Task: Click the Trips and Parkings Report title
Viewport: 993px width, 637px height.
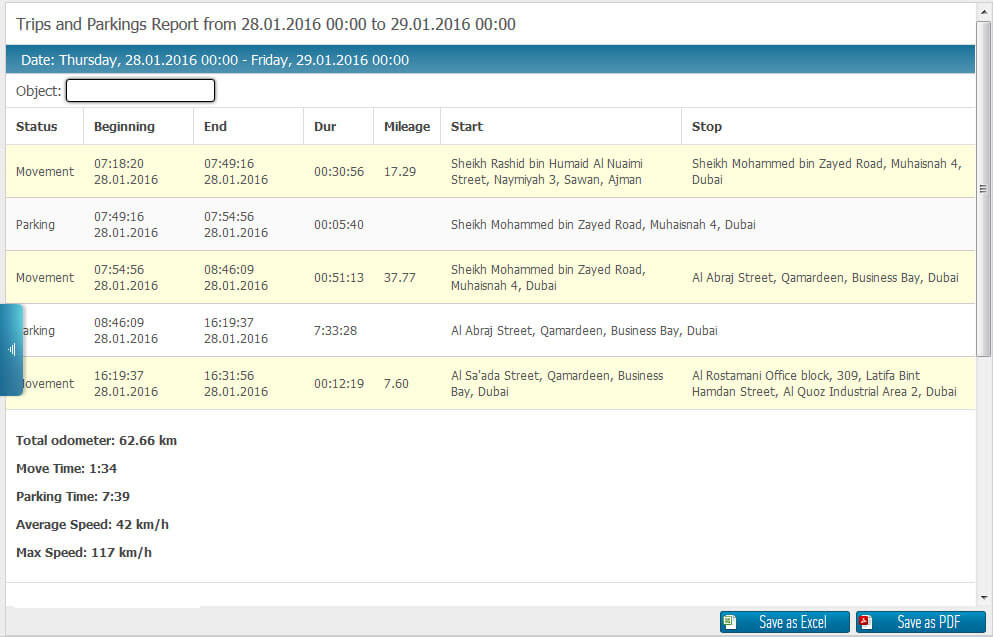Action: (265, 24)
